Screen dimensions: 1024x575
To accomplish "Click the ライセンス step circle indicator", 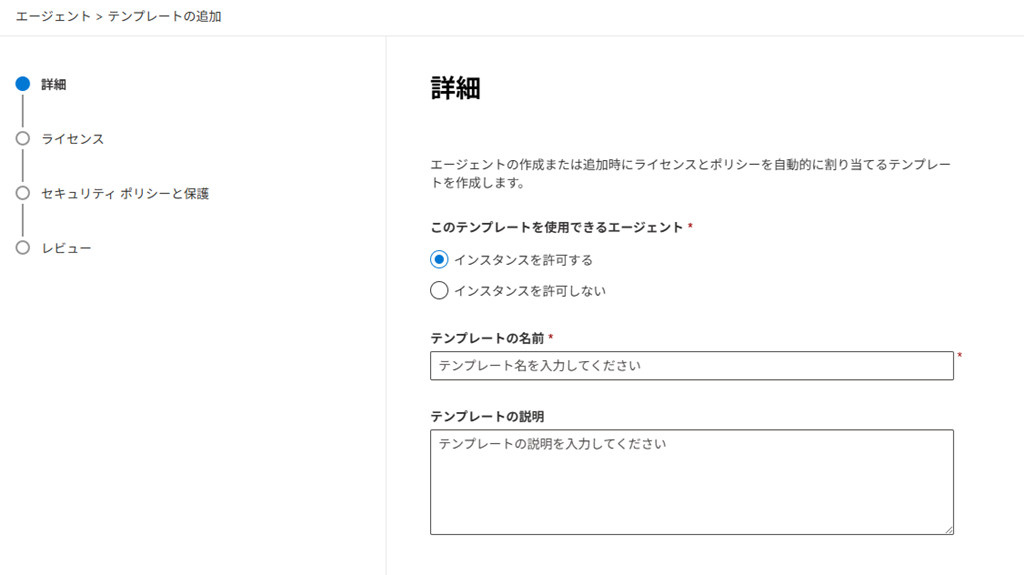I will coord(23,139).
